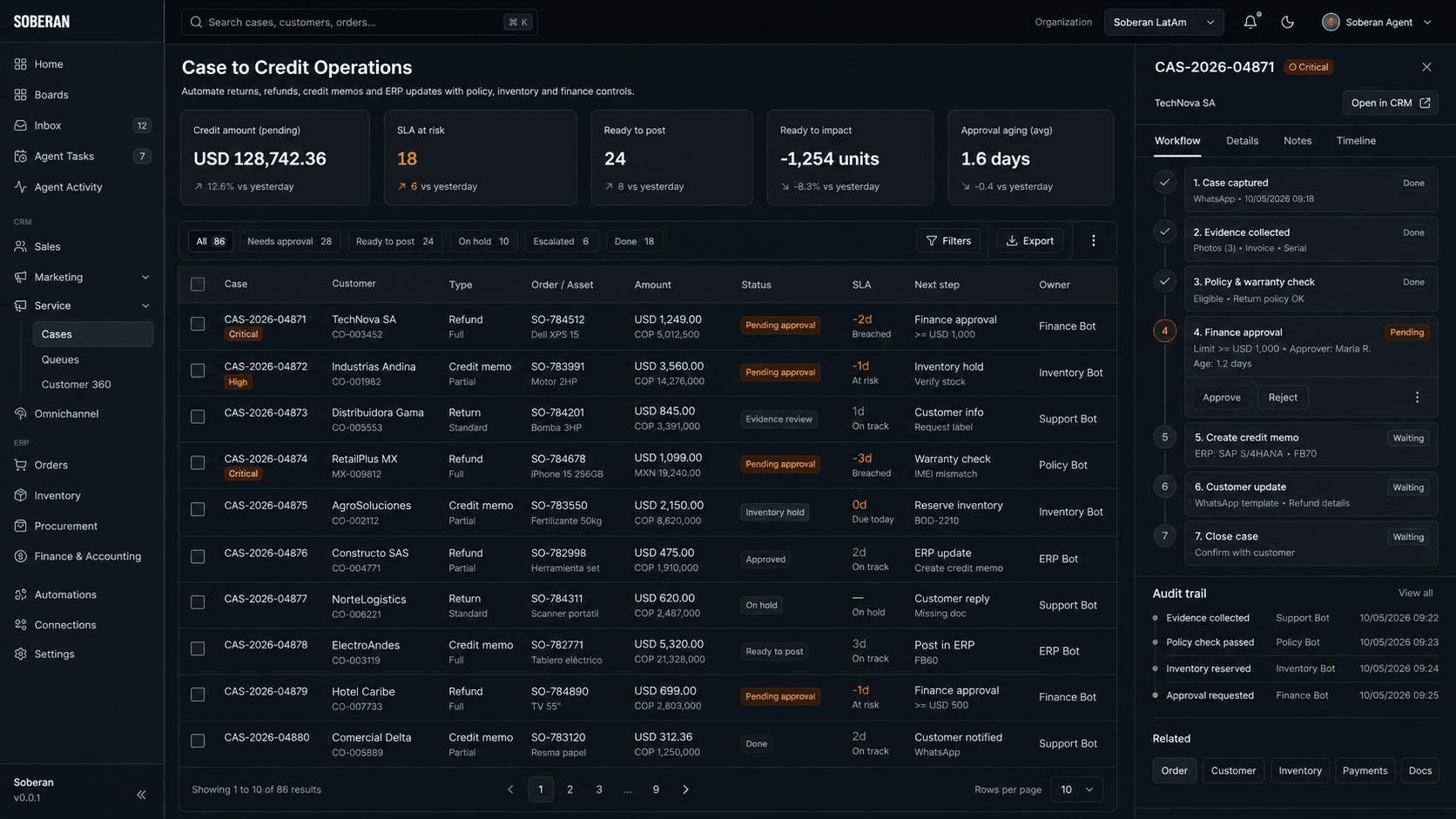The height and width of the screenshot is (819, 1456).
Task: Click the Export button
Action: click(x=1029, y=241)
